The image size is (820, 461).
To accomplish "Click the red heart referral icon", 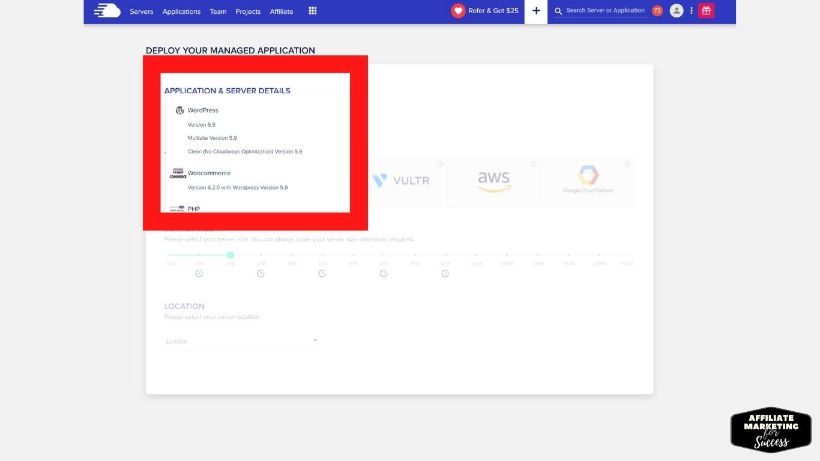I will pyautogui.click(x=458, y=10).
